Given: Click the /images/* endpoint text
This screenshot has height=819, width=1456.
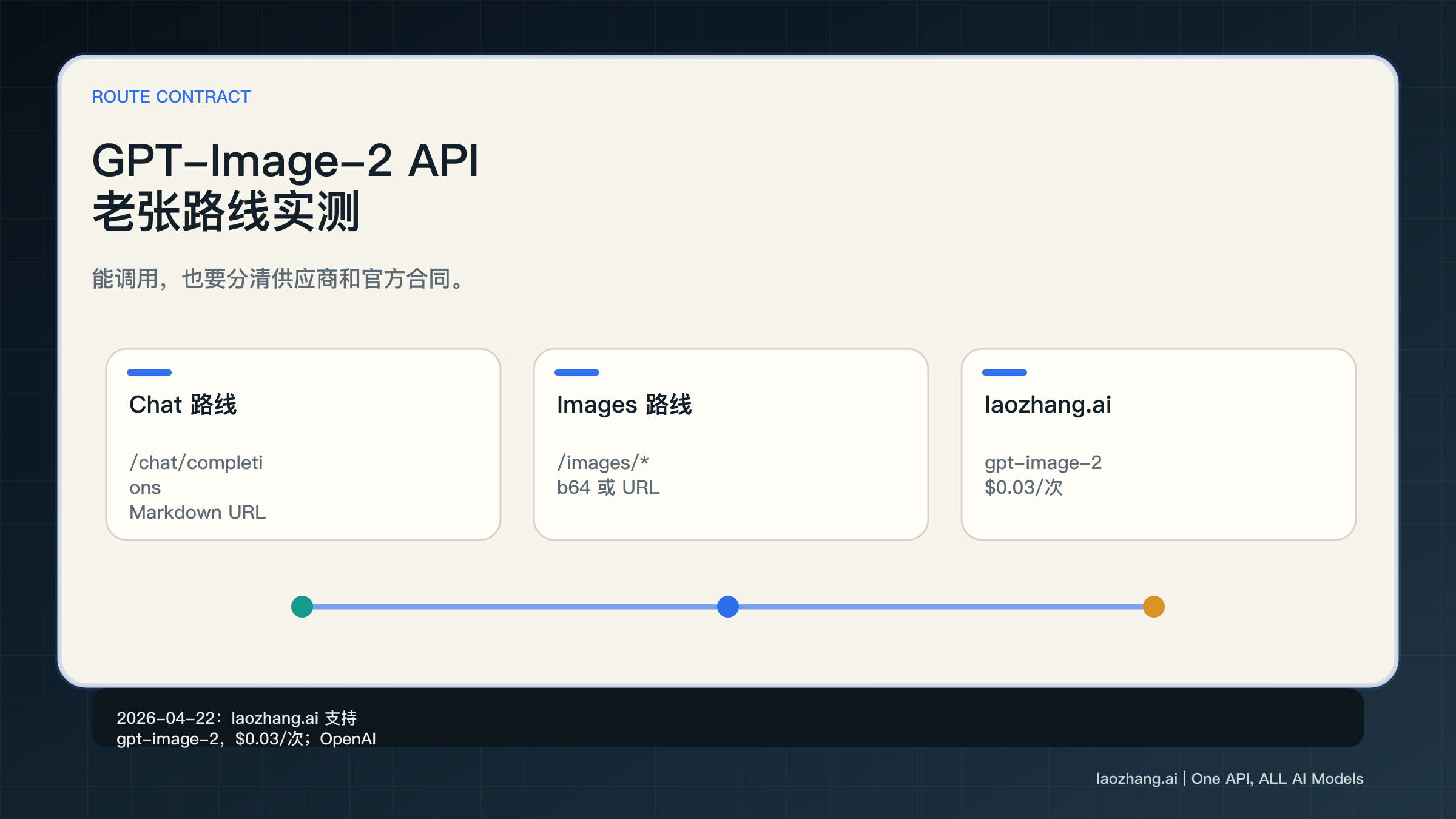Looking at the screenshot, I should [x=603, y=462].
